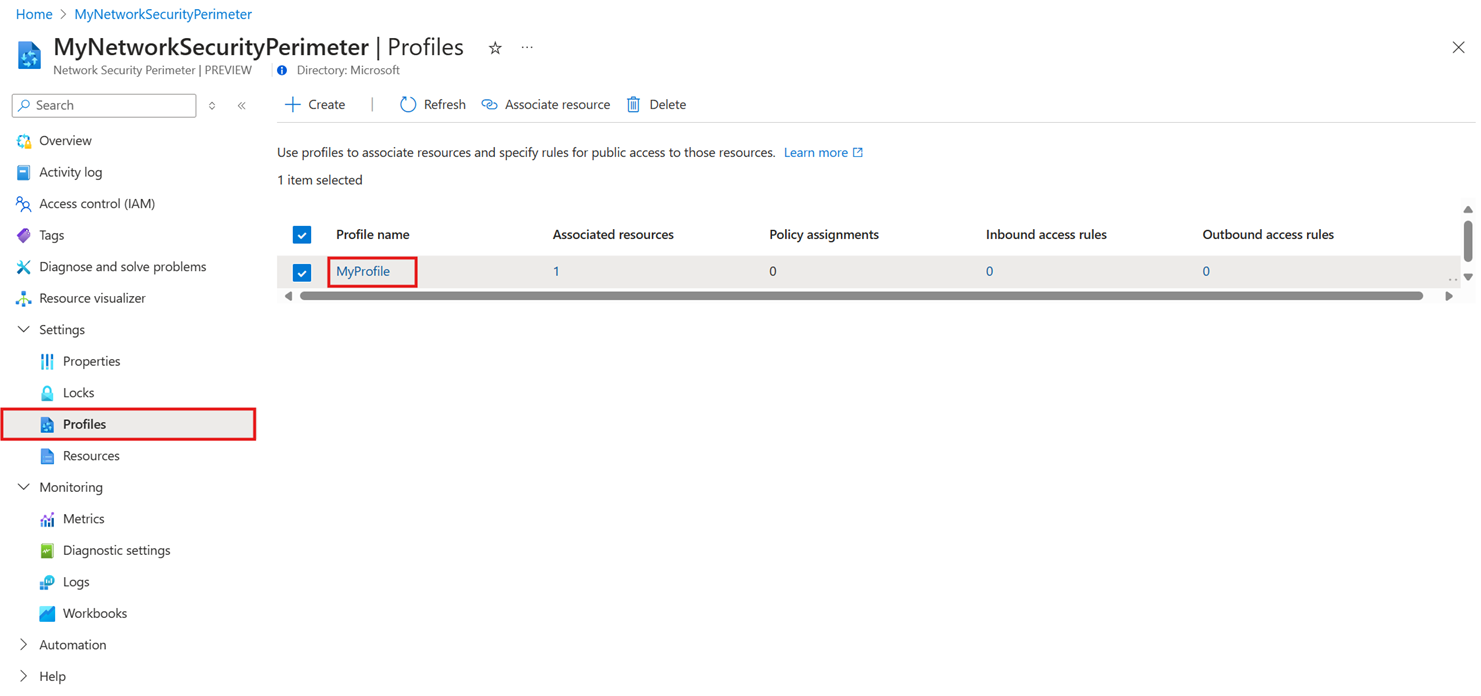Click the Resource visualizer icon in sidebar

point(24,299)
